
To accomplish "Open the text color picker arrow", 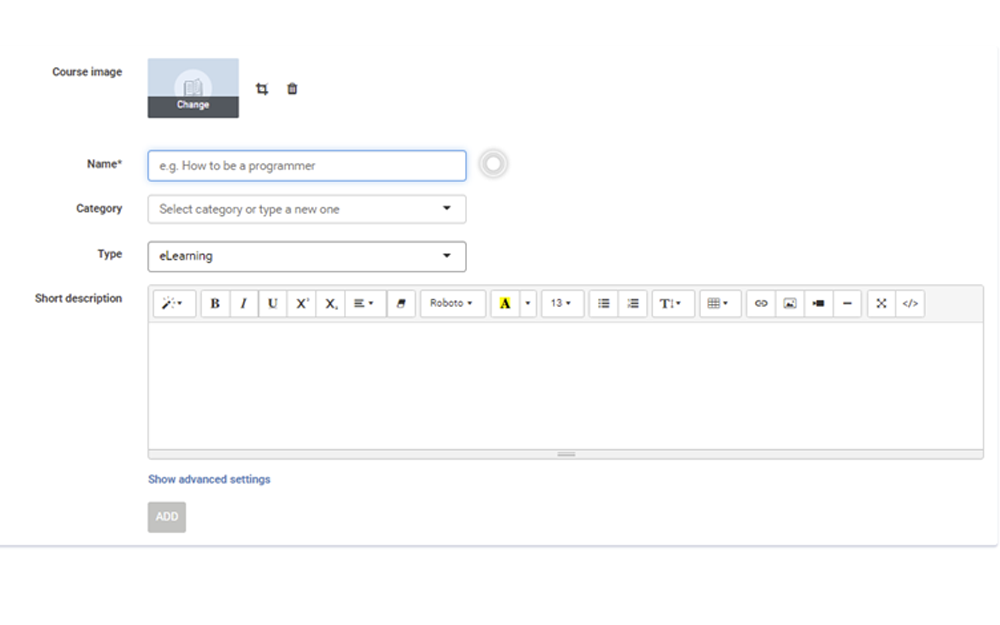I will (x=527, y=304).
